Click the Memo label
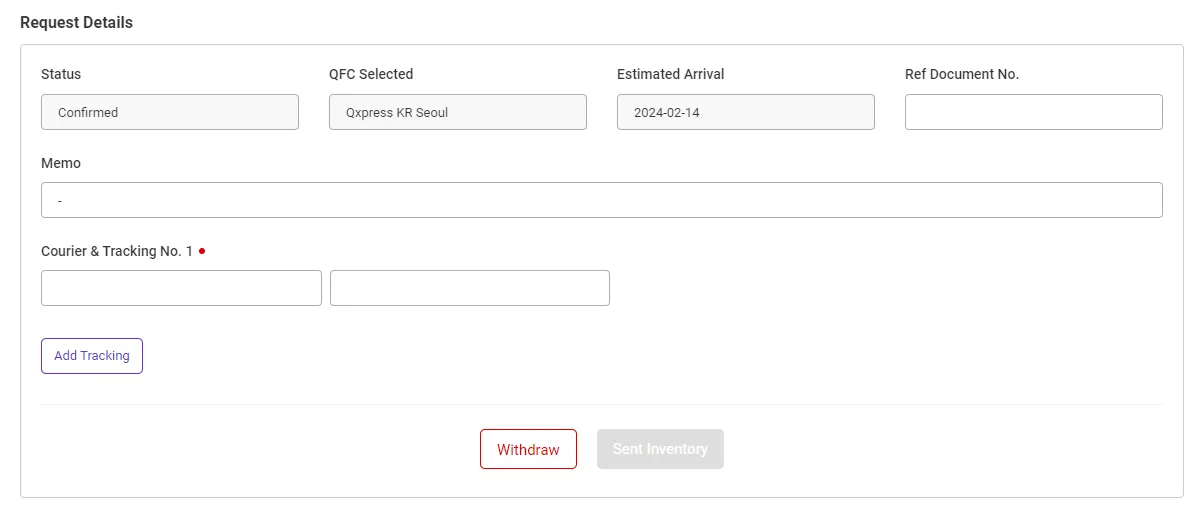Screen dimensions: 1198x524 coord(61,162)
